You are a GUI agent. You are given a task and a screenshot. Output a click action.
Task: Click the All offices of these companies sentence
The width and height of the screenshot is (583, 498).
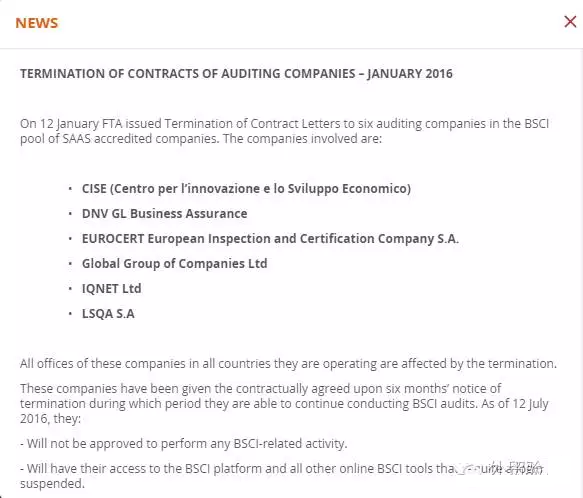point(289,363)
